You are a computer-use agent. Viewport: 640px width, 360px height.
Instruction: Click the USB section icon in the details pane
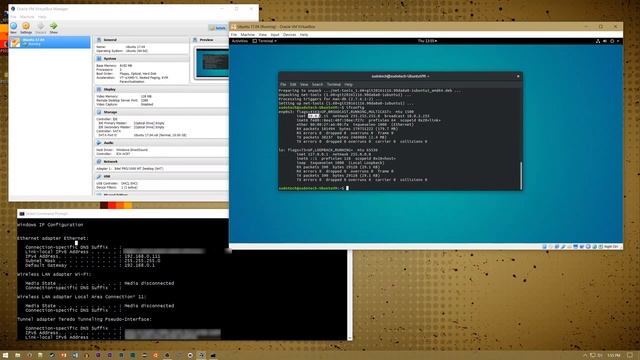(x=99, y=176)
